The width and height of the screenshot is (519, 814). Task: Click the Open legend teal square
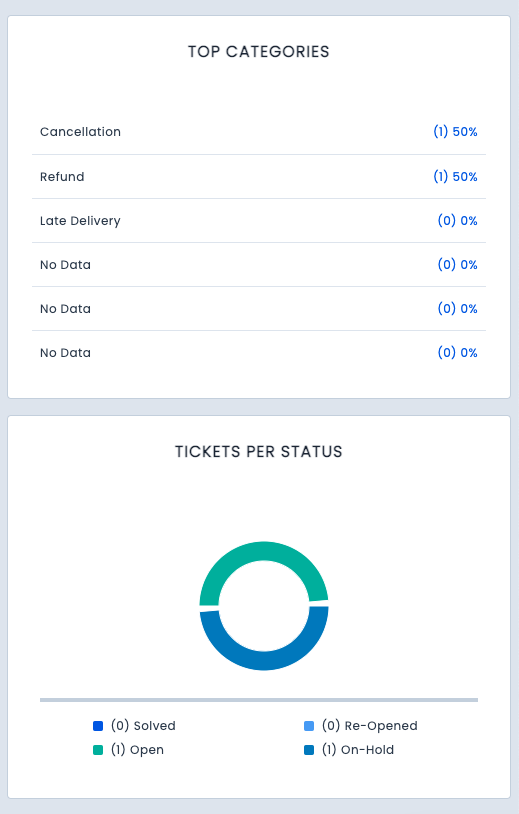(98, 750)
